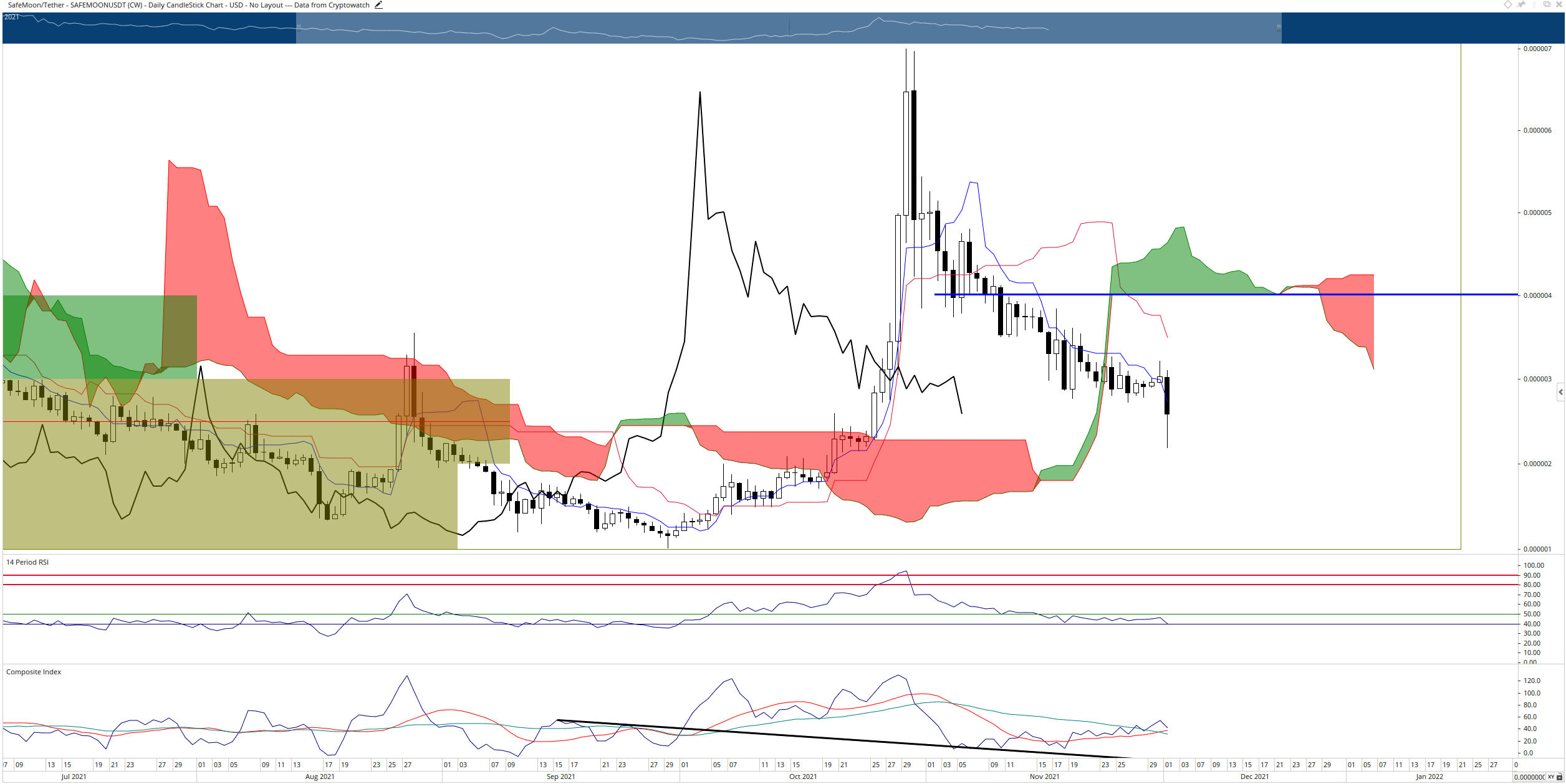Grab the right handle of the overview range
1566x784 pixels.
tap(1279, 27)
